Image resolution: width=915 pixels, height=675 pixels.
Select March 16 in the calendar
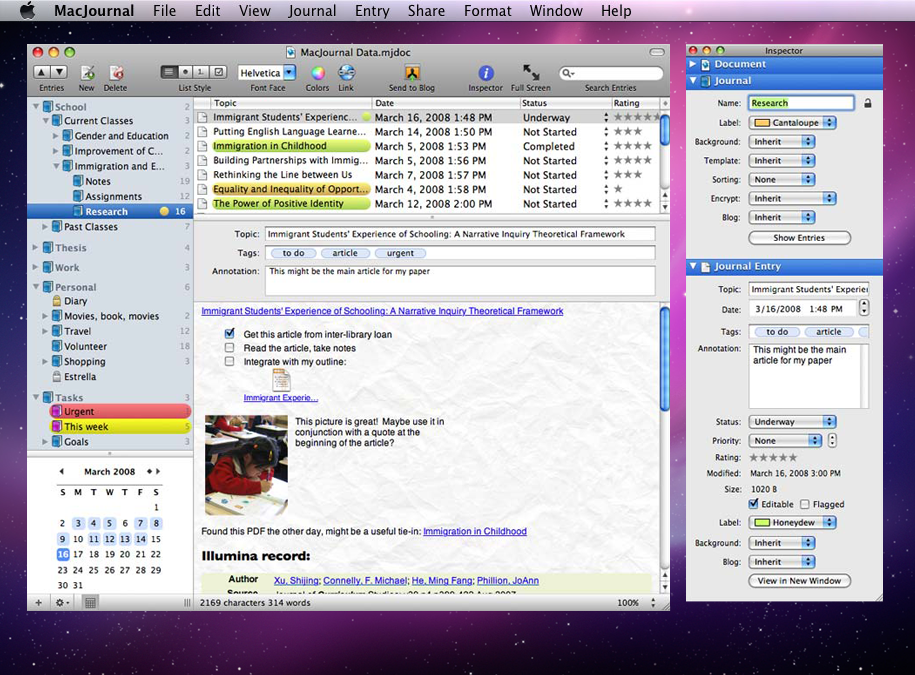coord(63,554)
